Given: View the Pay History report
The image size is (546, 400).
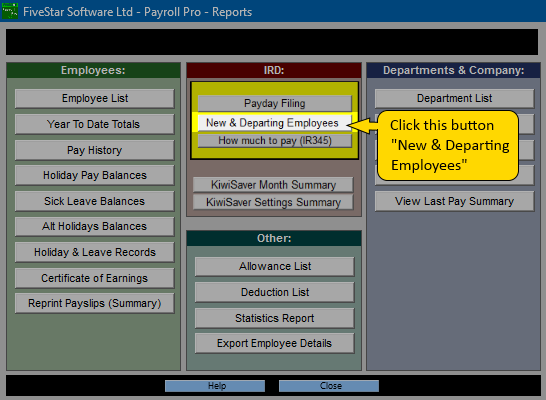Looking at the screenshot, I should point(95,150).
